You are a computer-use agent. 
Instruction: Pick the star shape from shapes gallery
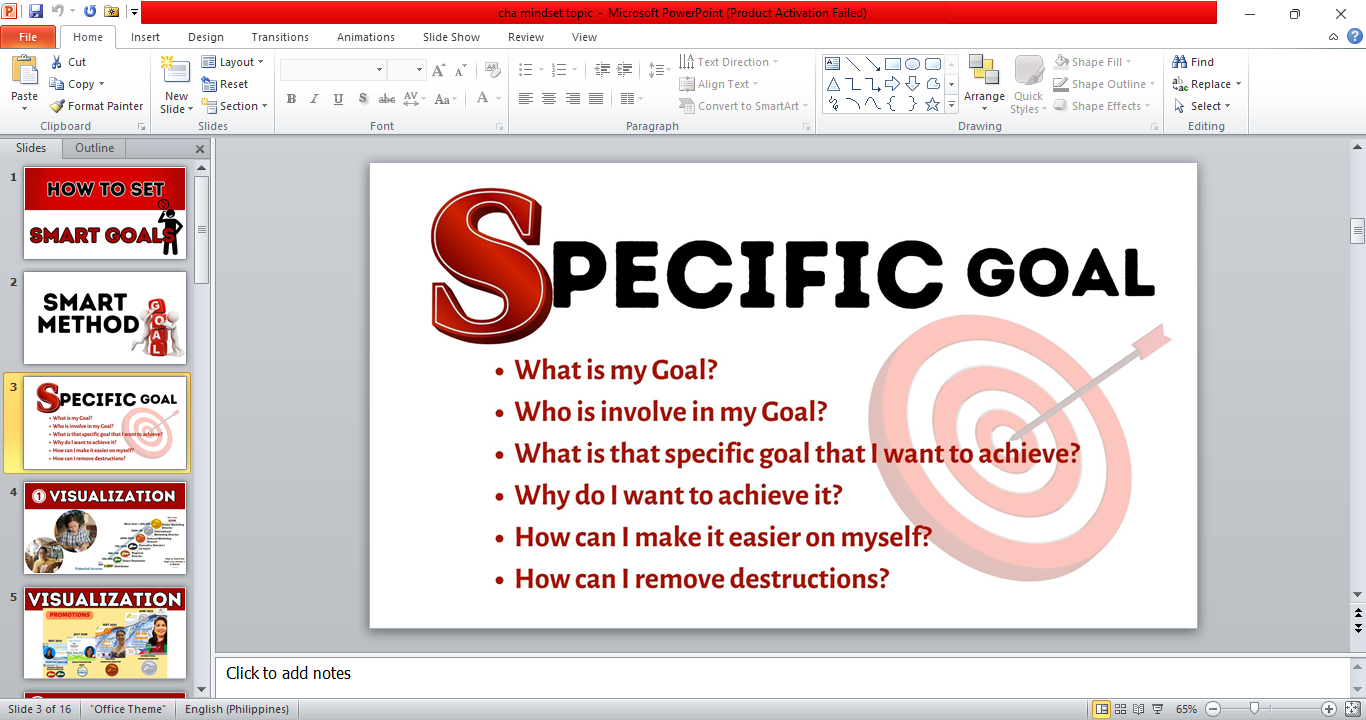(933, 103)
